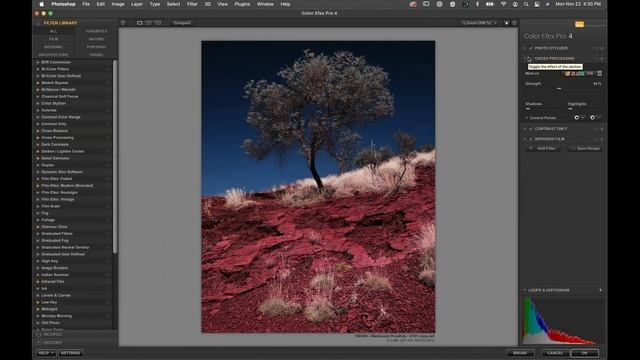Click the filter list scrollbar
Screen dimensions: 640x360
(x=115, y=157)
